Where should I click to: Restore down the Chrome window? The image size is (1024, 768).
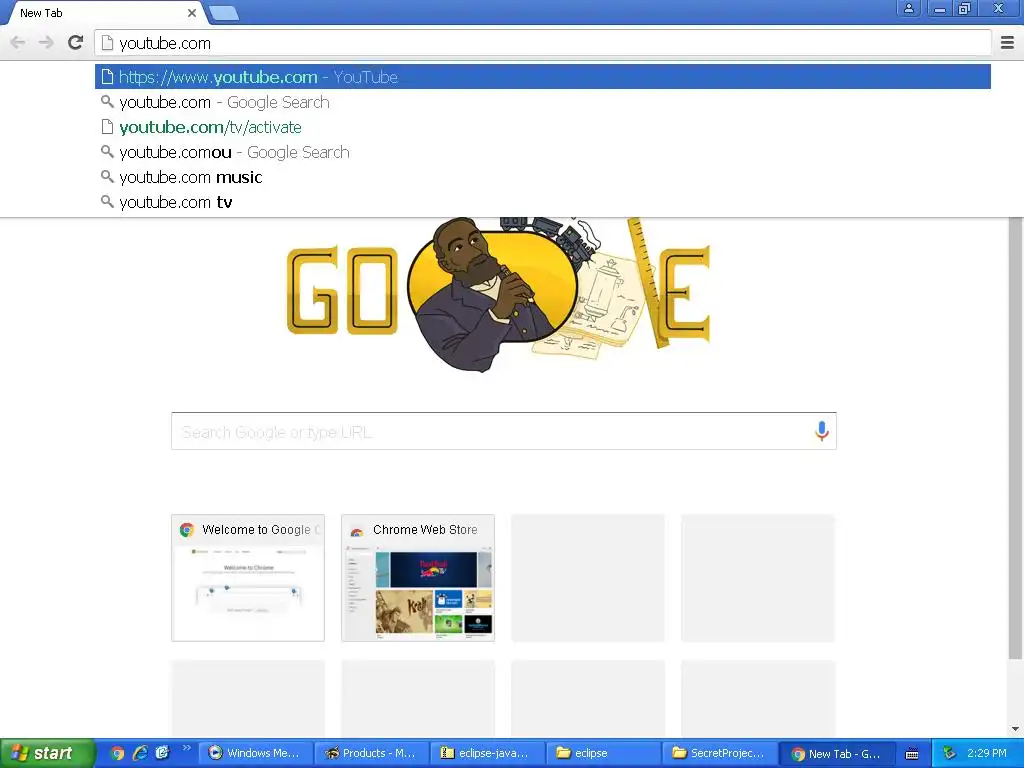965,8
